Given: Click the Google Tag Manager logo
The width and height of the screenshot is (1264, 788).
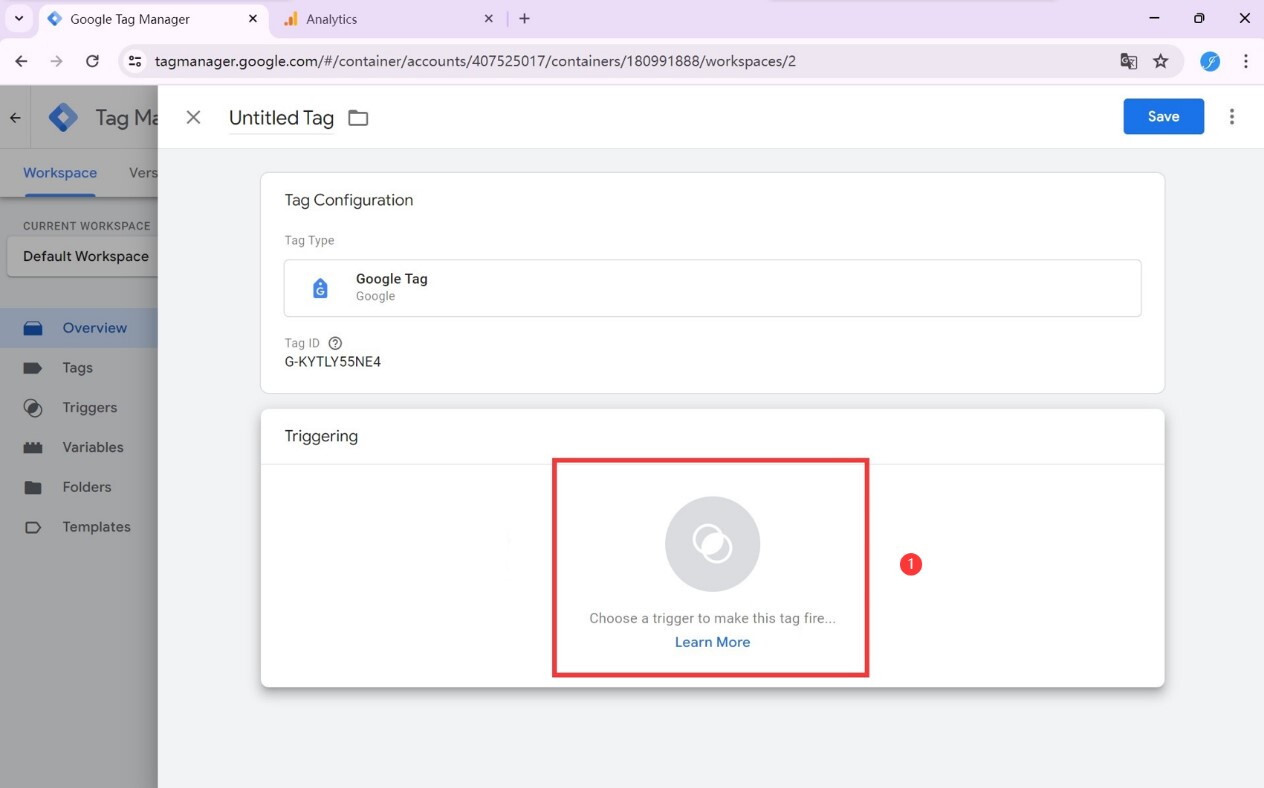Looking at the screenshot, I should click(x=63, y=118).
